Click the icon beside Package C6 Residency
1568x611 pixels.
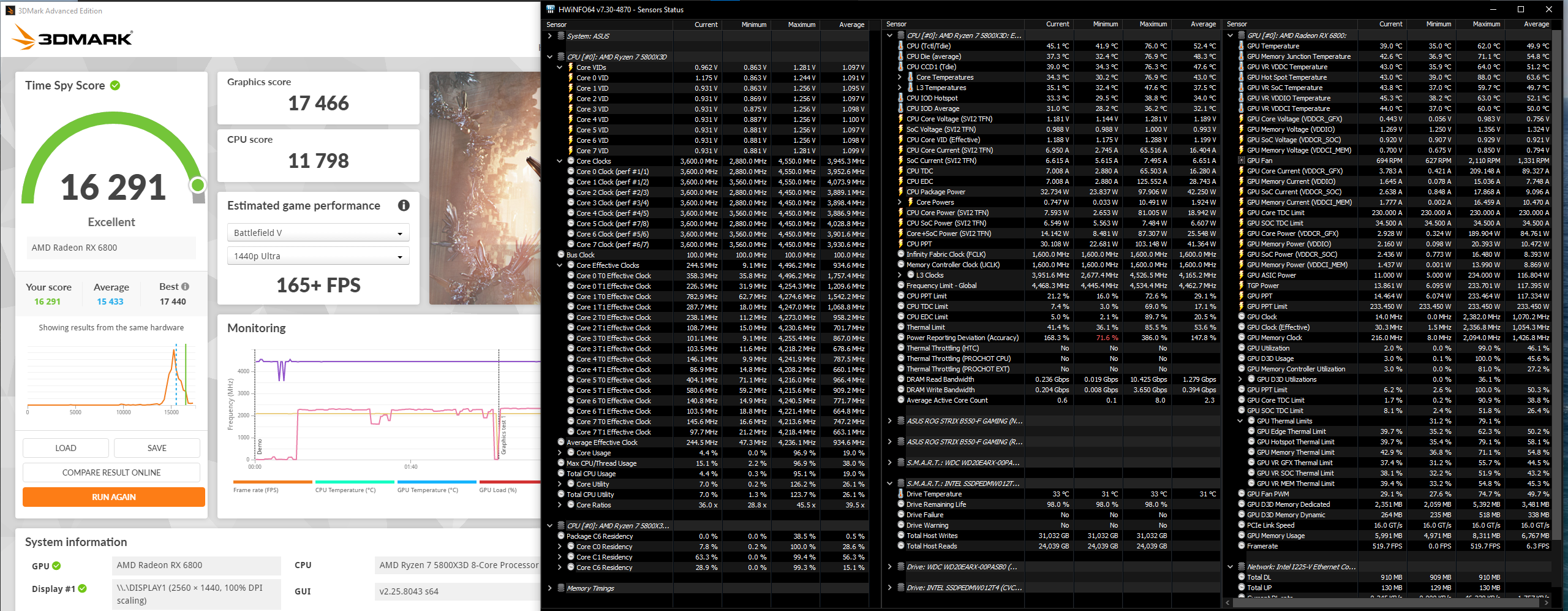tap(560, 536)
